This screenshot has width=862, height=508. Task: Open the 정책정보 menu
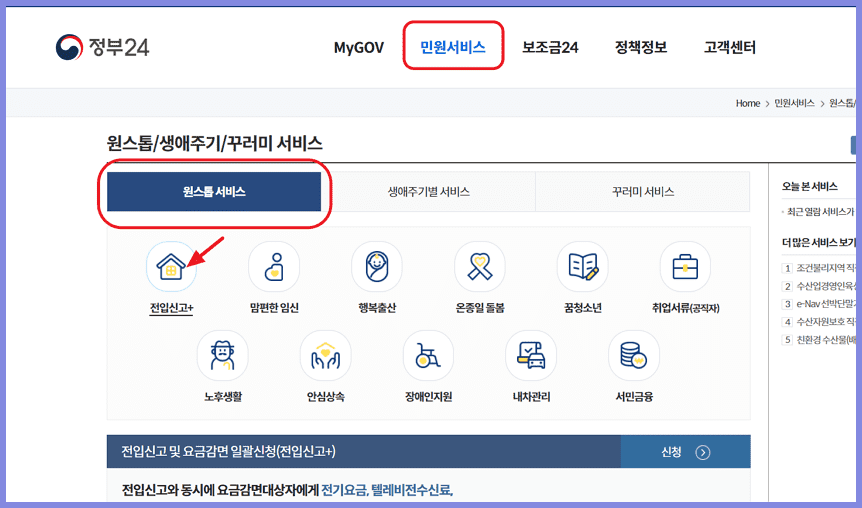pyautogui.click(x=640, y=47)
